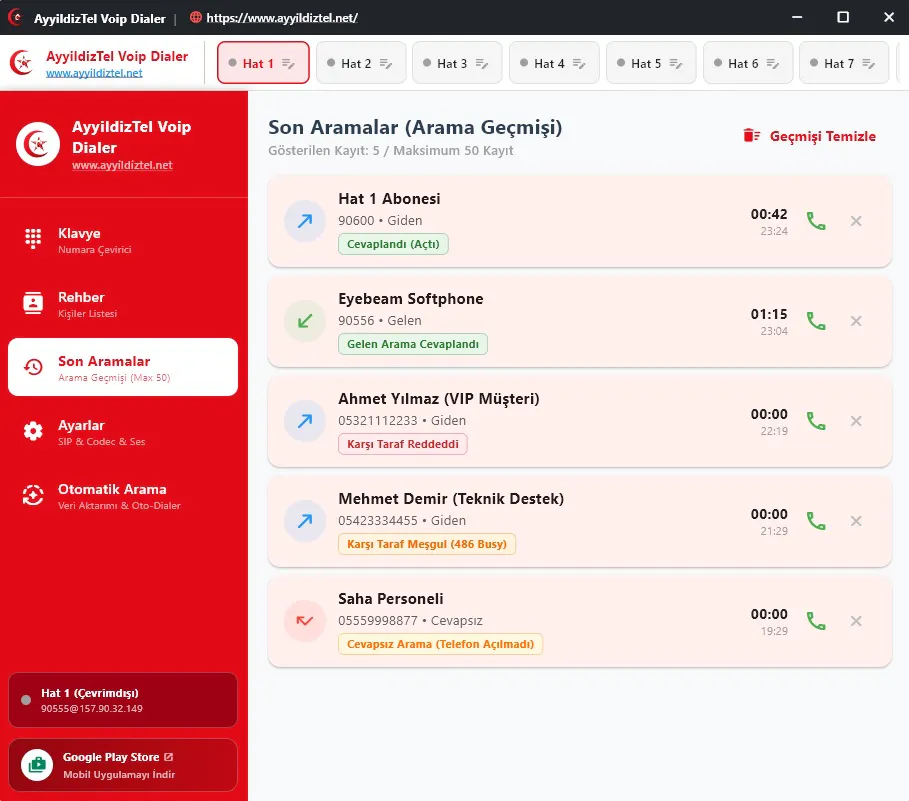Edit Hat 4 line settings icon
This screenshot has height=801, width=909.
coord(579,64)
